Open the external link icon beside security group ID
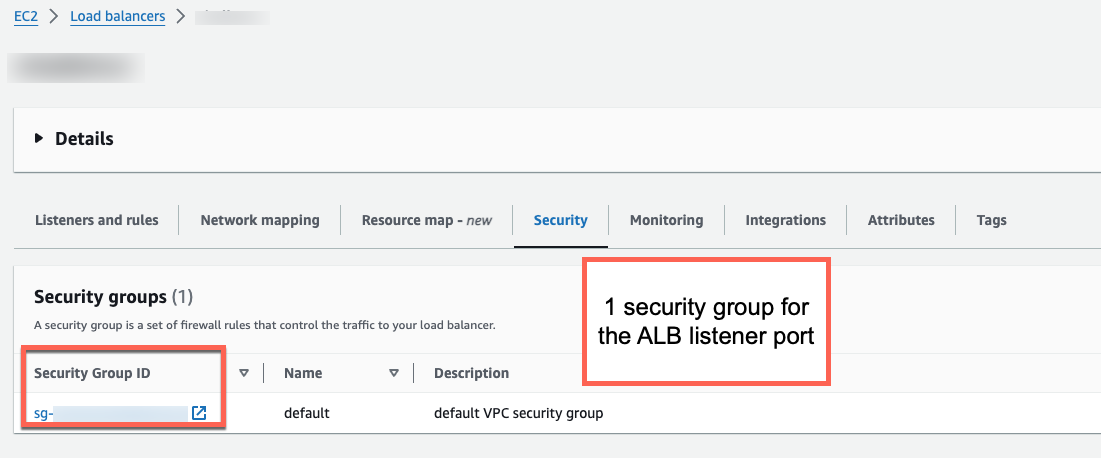Screen dimensions: 1101x458 click(x=199, y=413)
